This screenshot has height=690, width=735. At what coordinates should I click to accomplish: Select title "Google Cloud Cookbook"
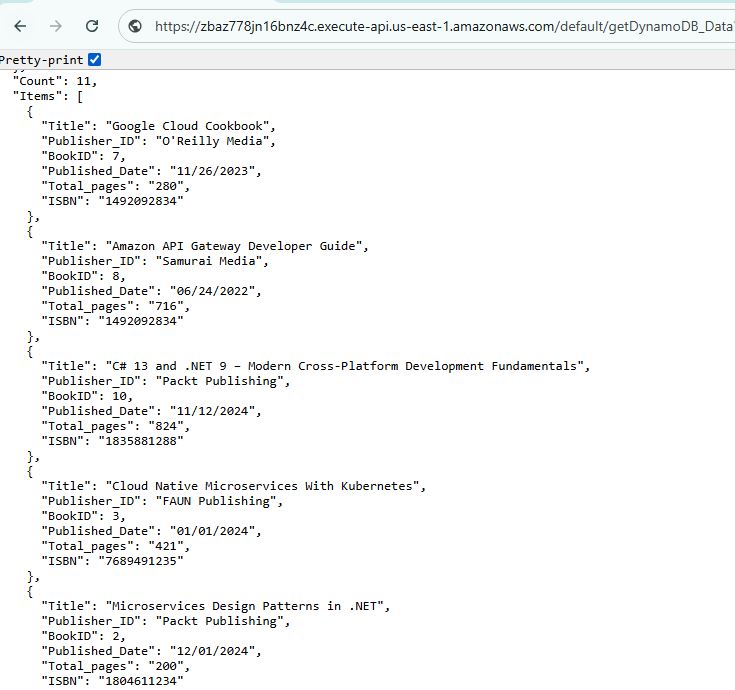tap(188, 126)
